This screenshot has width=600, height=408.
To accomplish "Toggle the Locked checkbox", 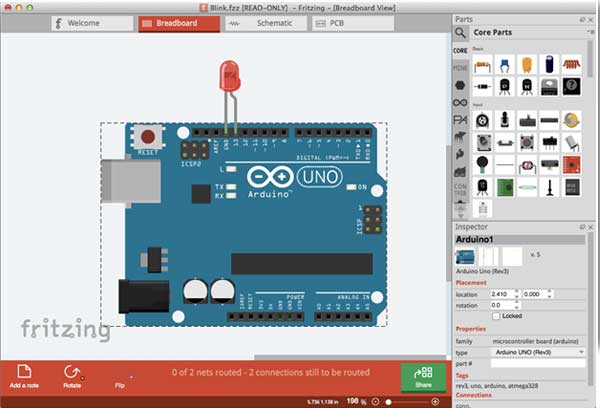I will (x=496, y=316).
